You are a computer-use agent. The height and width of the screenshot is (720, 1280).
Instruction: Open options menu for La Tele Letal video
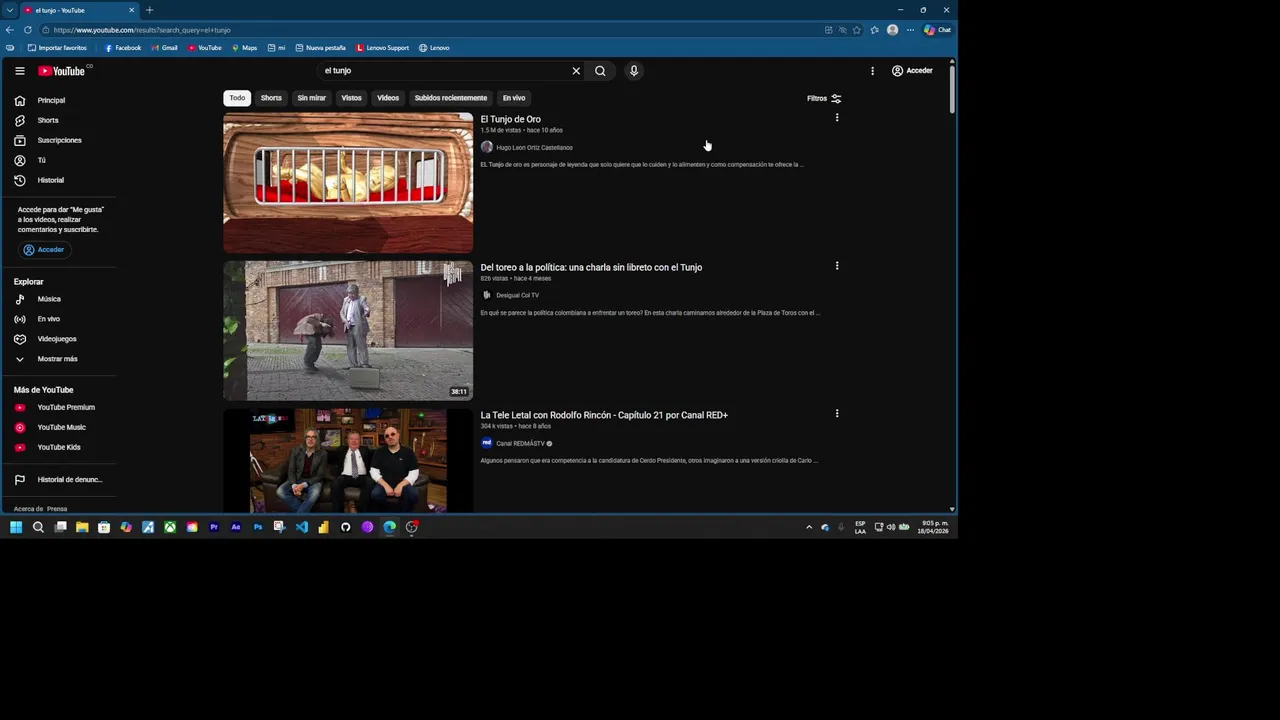[837, 414]
